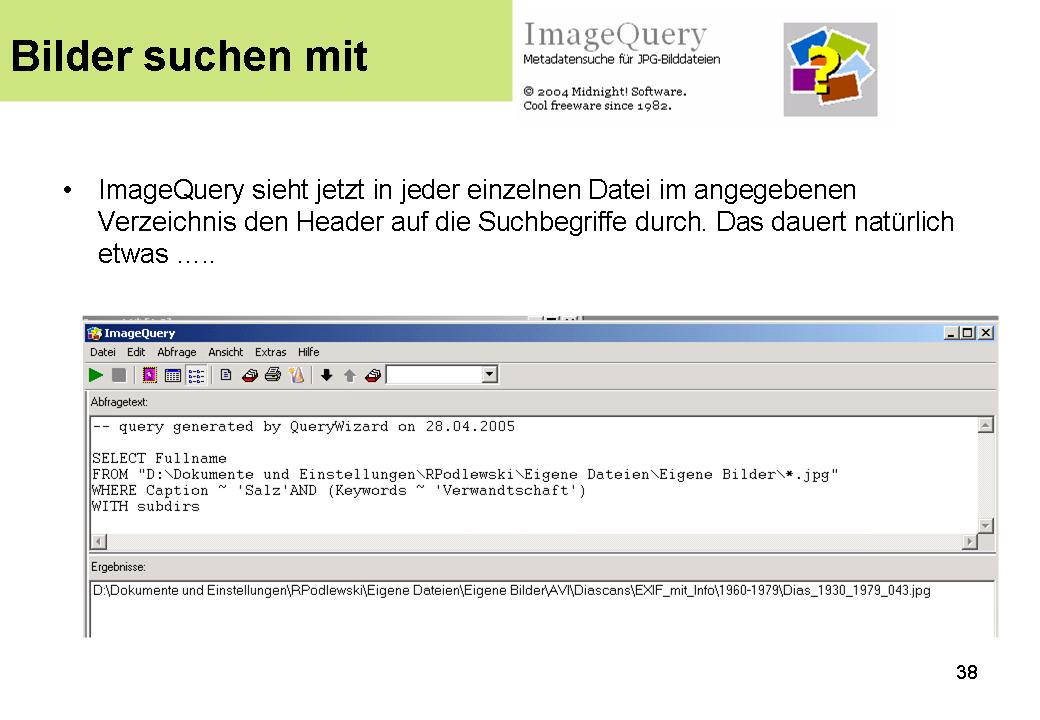Open the Abfrage menu
Viewport: 1040px width, 720px height.
coord(177,352)
